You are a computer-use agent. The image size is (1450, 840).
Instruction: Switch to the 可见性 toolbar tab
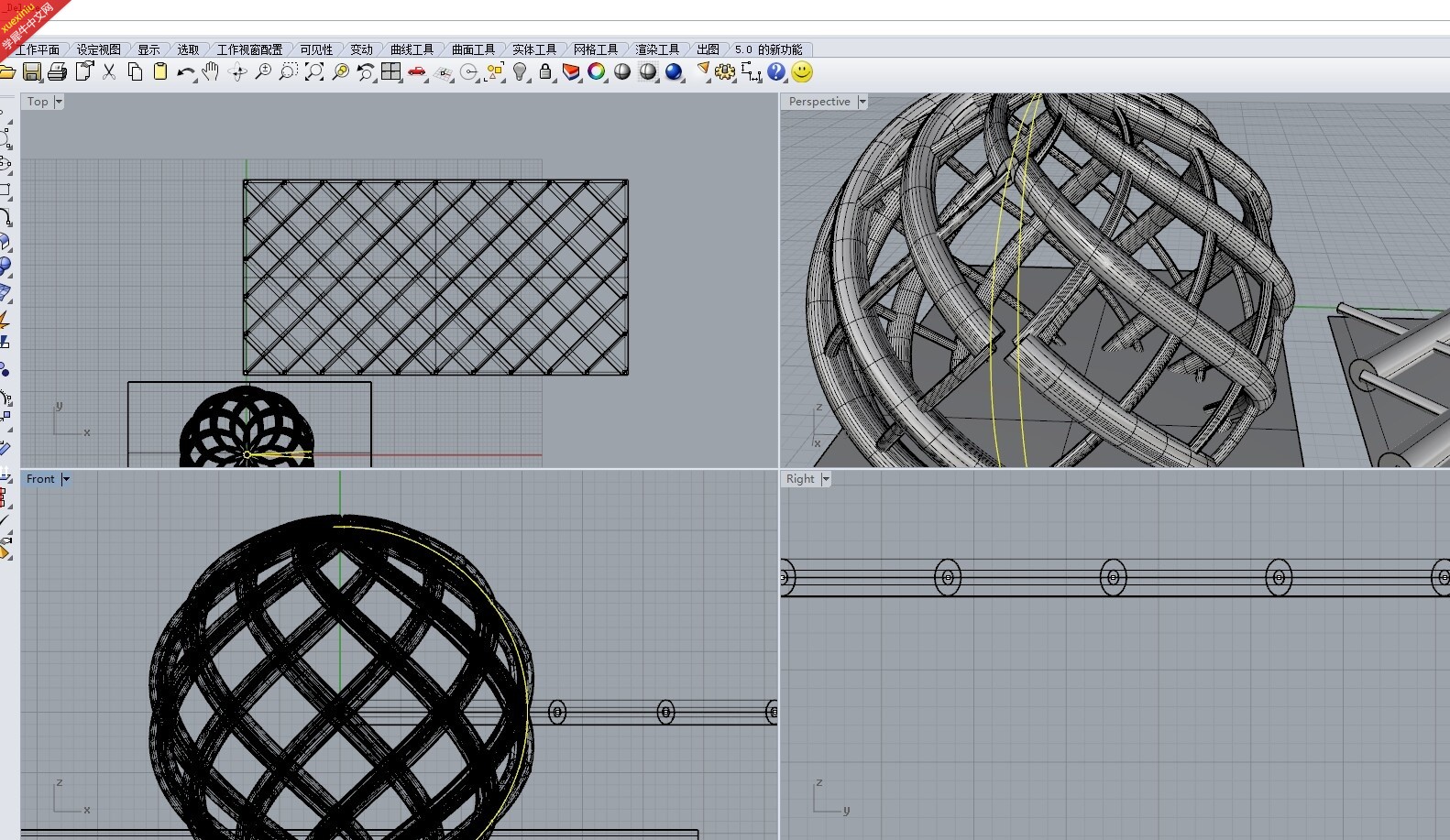[x=316, y=49]
